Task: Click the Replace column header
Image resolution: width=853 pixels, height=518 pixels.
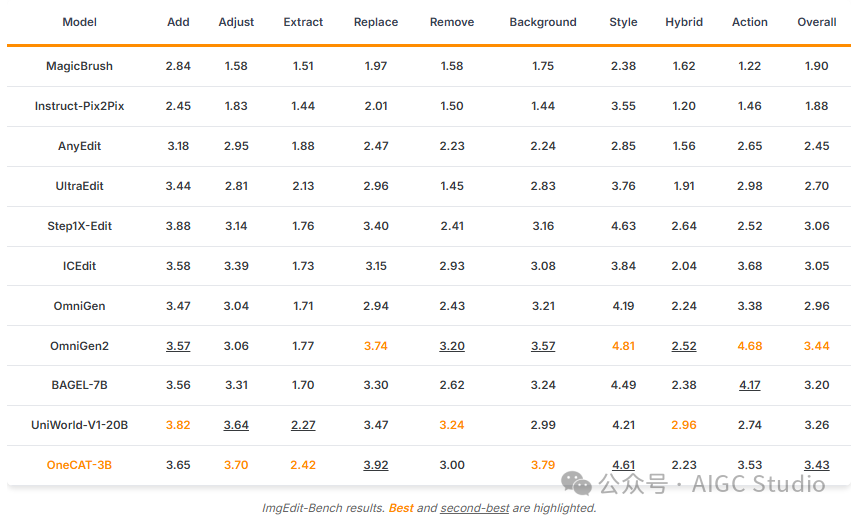Action: [376, 22]
